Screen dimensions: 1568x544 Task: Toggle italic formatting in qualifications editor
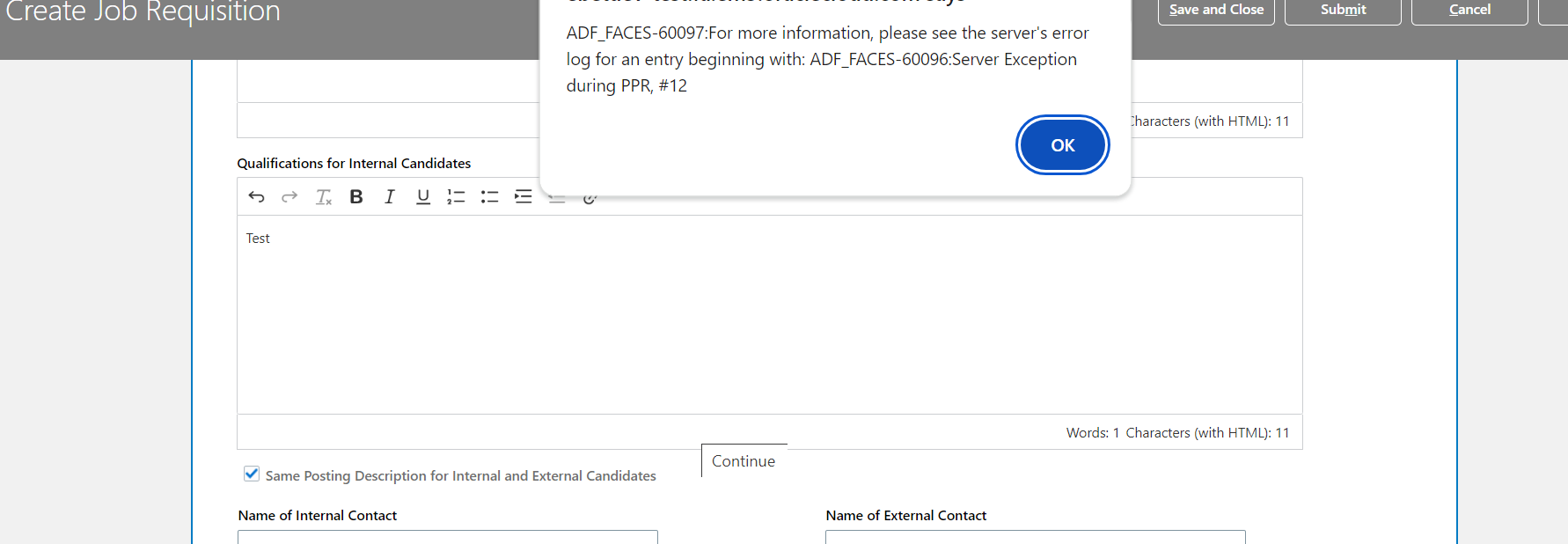[x=390, y=196]
